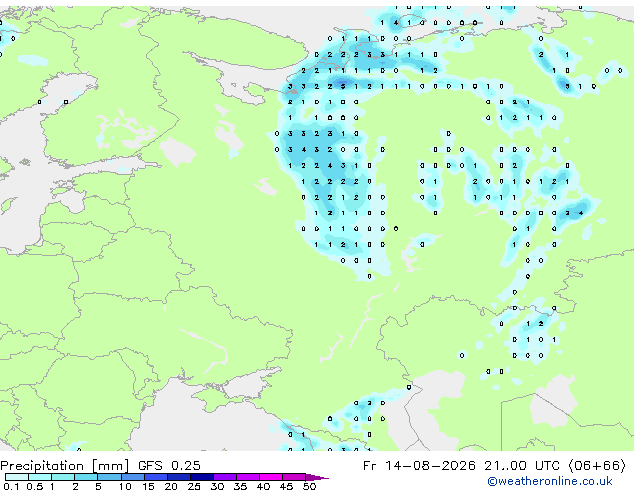This screenshot has width=634, height=490.
Task: Click the above-50 arrow tip of legend
Action: pos(317,477)
